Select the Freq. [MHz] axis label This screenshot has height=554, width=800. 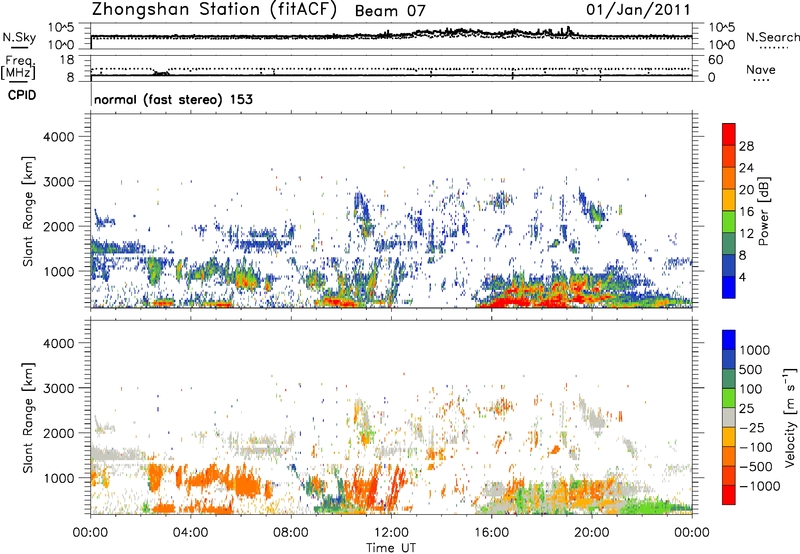coord(18,67)
